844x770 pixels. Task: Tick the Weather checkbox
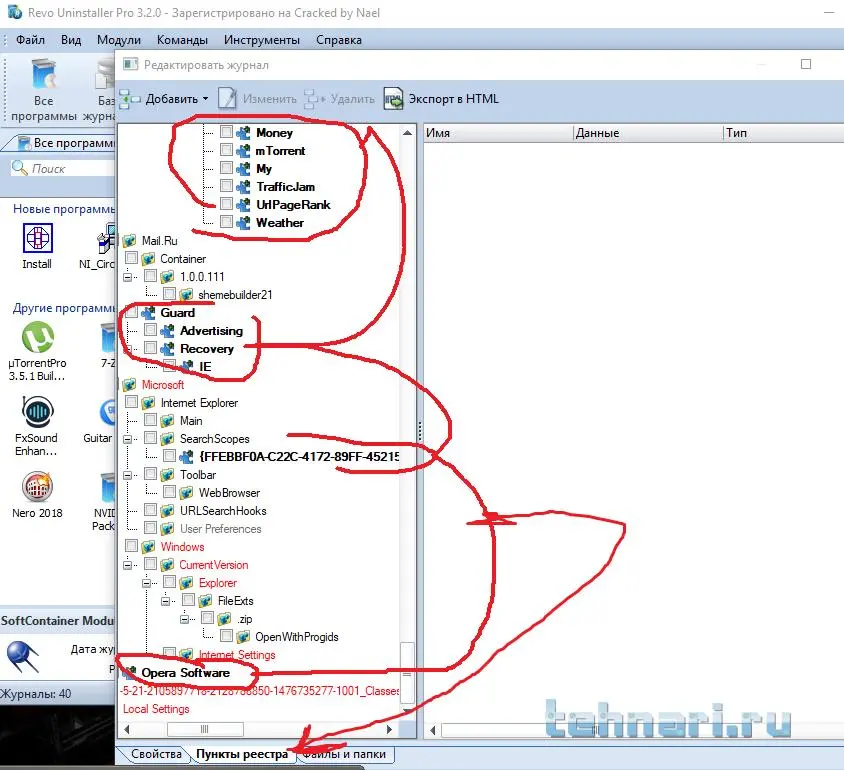tap(227, 222)
